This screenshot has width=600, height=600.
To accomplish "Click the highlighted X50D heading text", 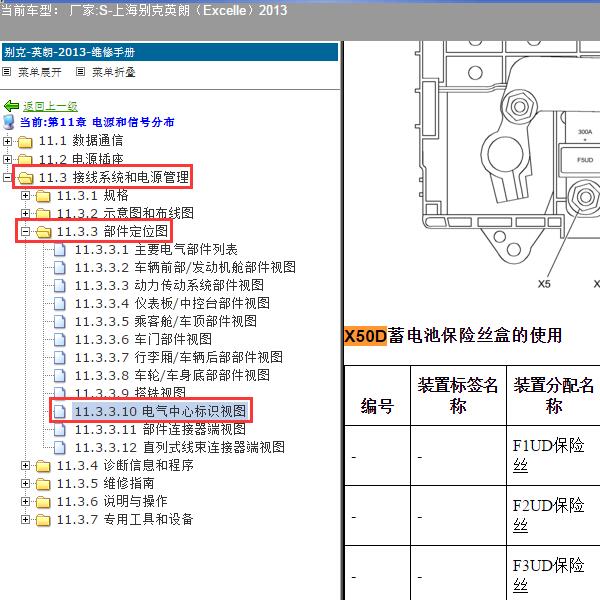I will coord(365,336).
